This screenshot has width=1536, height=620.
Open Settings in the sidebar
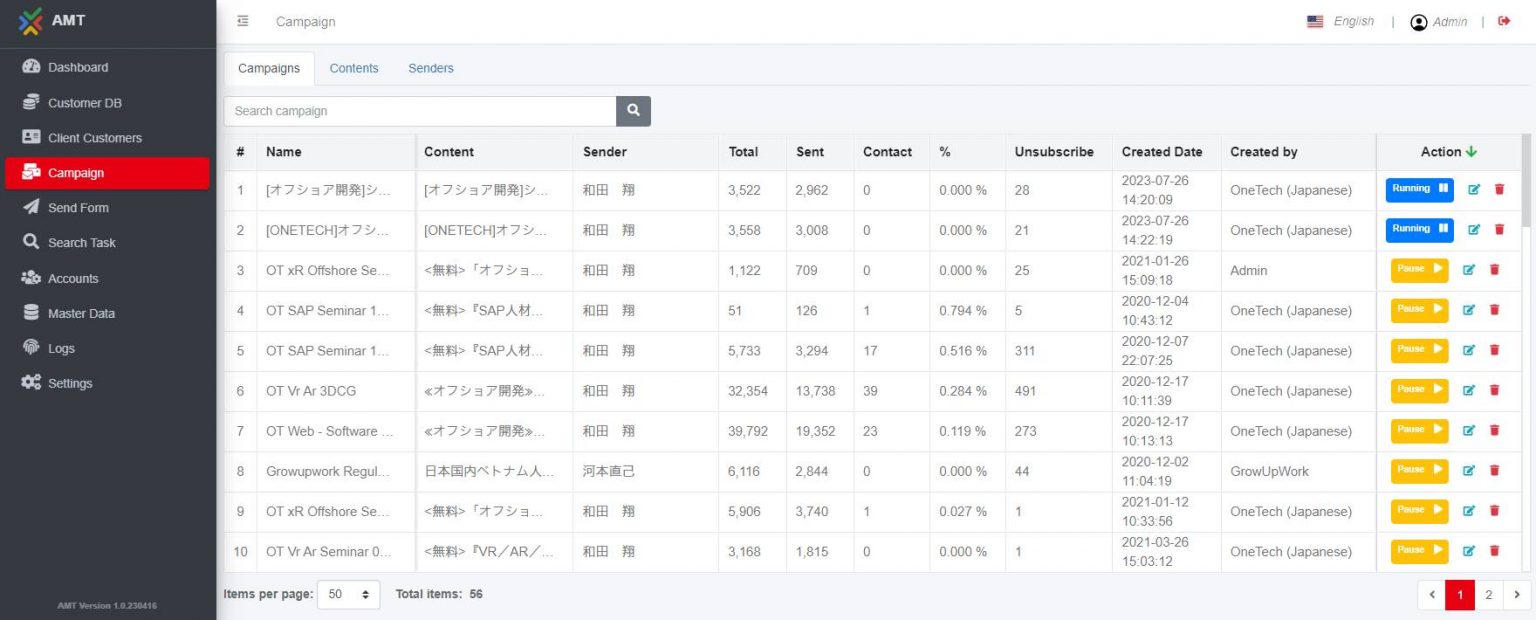click(x=108, y=383)
